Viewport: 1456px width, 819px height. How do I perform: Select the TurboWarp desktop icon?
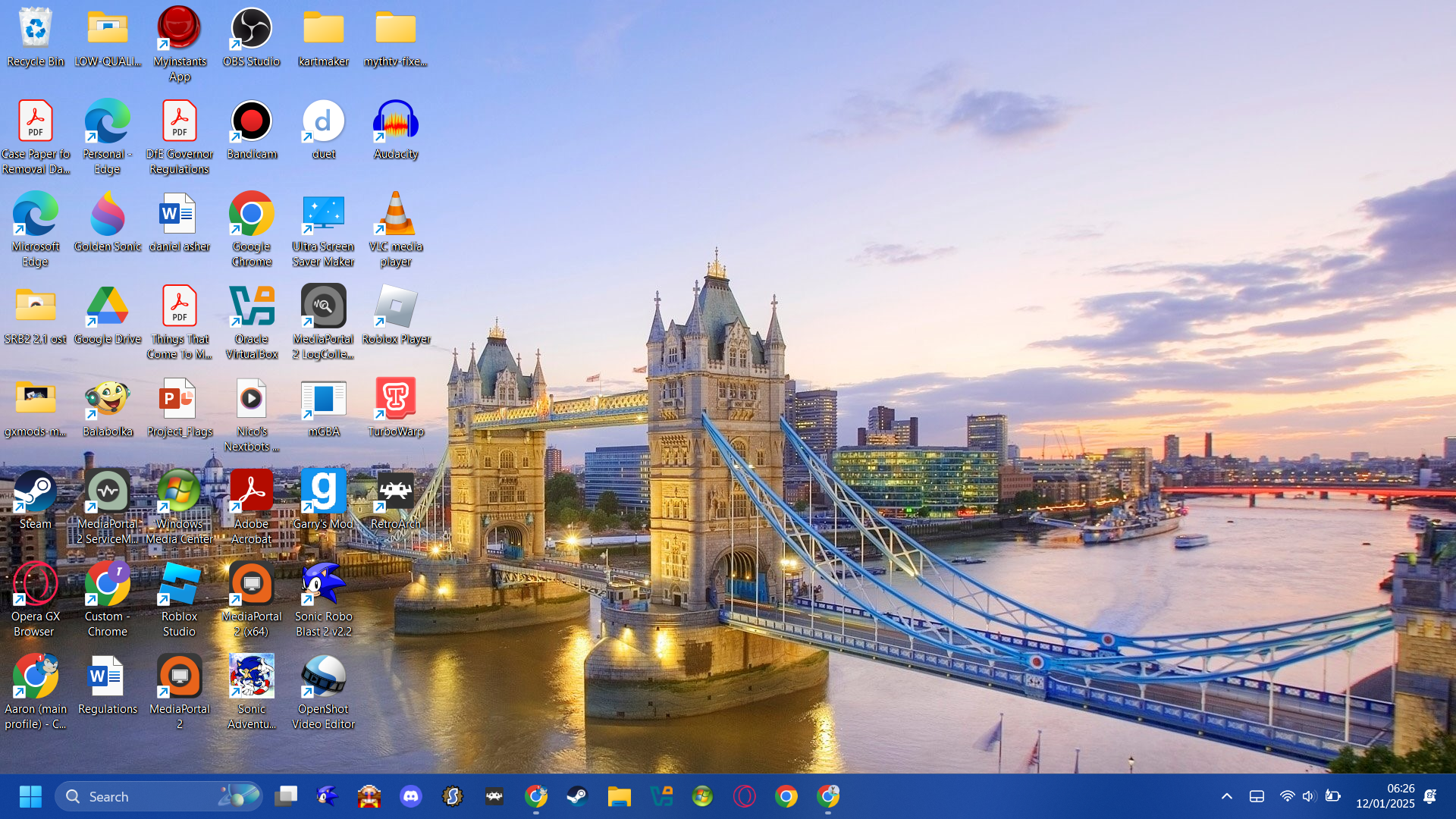point(396,399)
